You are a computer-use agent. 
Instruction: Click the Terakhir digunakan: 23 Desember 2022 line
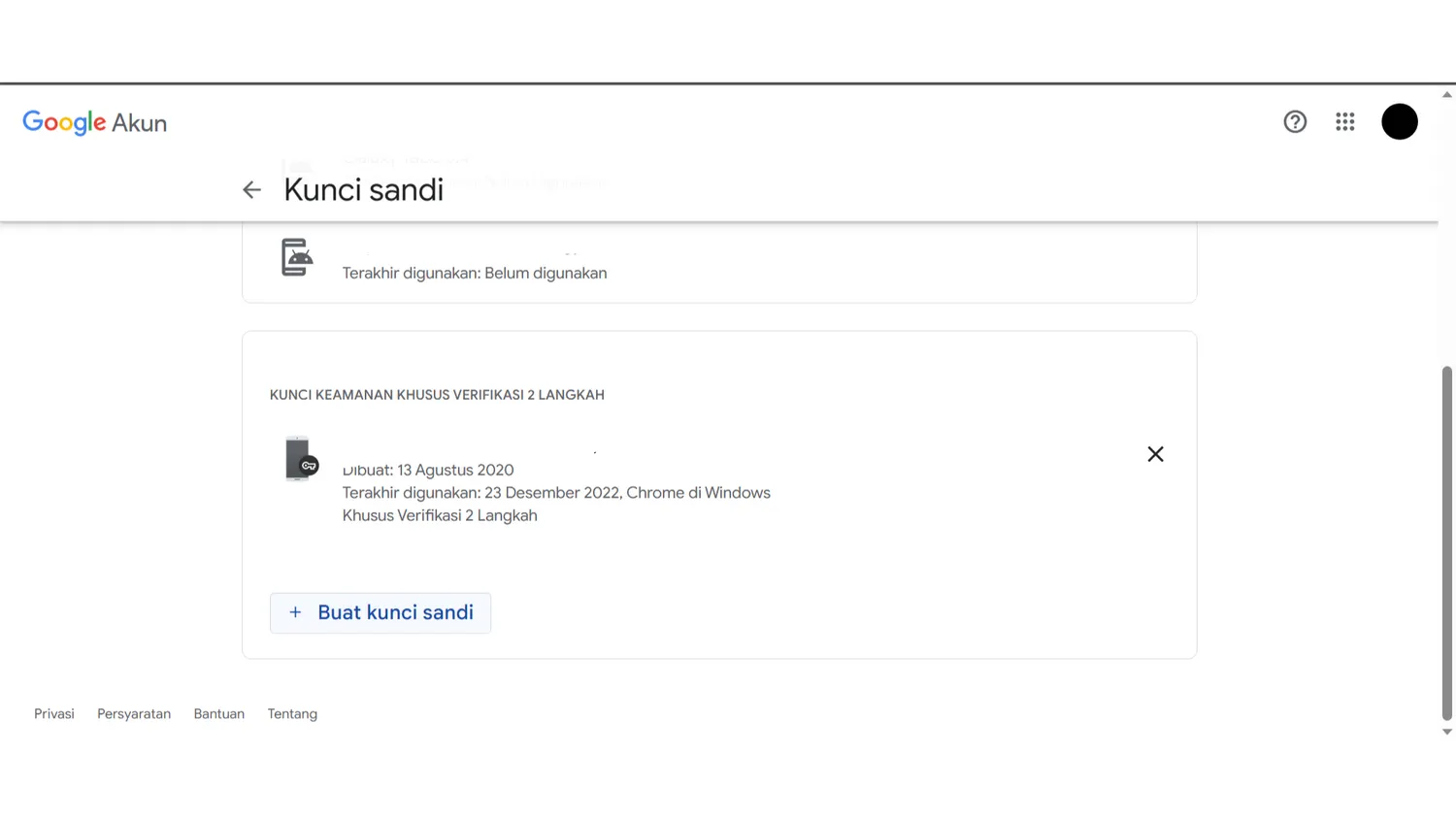(556, 493)
